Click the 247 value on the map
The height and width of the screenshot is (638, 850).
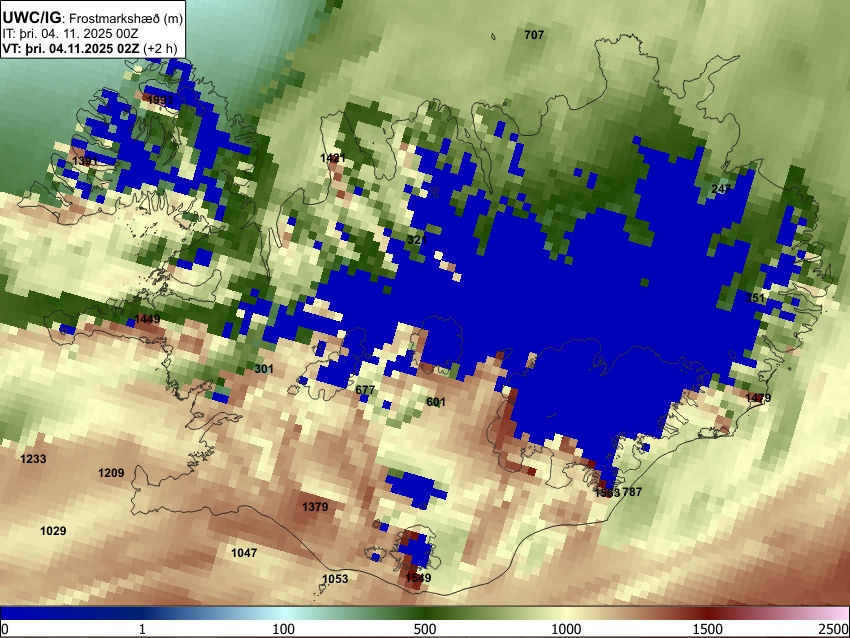(x=721, y=189)
